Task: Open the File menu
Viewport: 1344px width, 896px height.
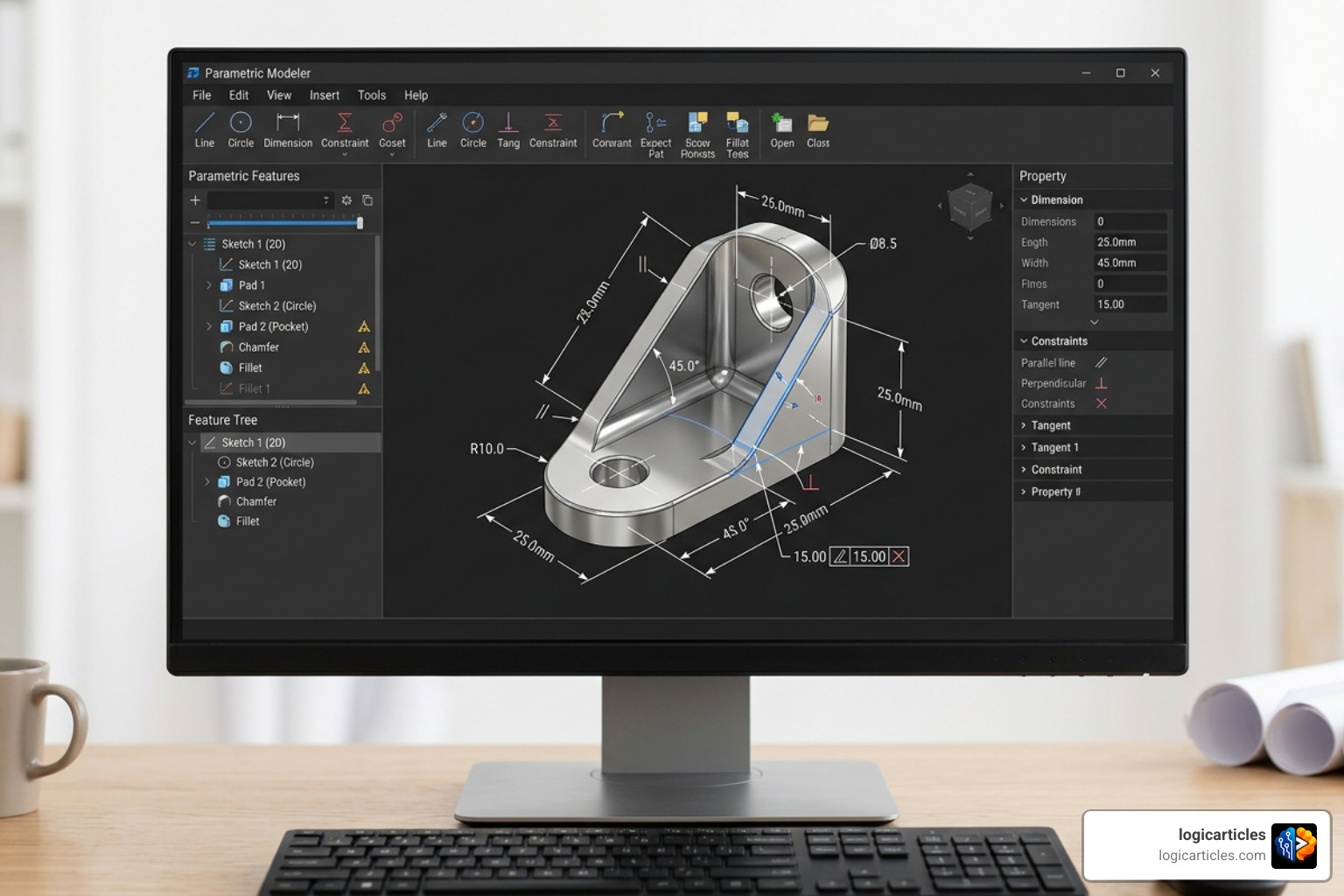Action: pyautogui.click(x=202, y=95)
